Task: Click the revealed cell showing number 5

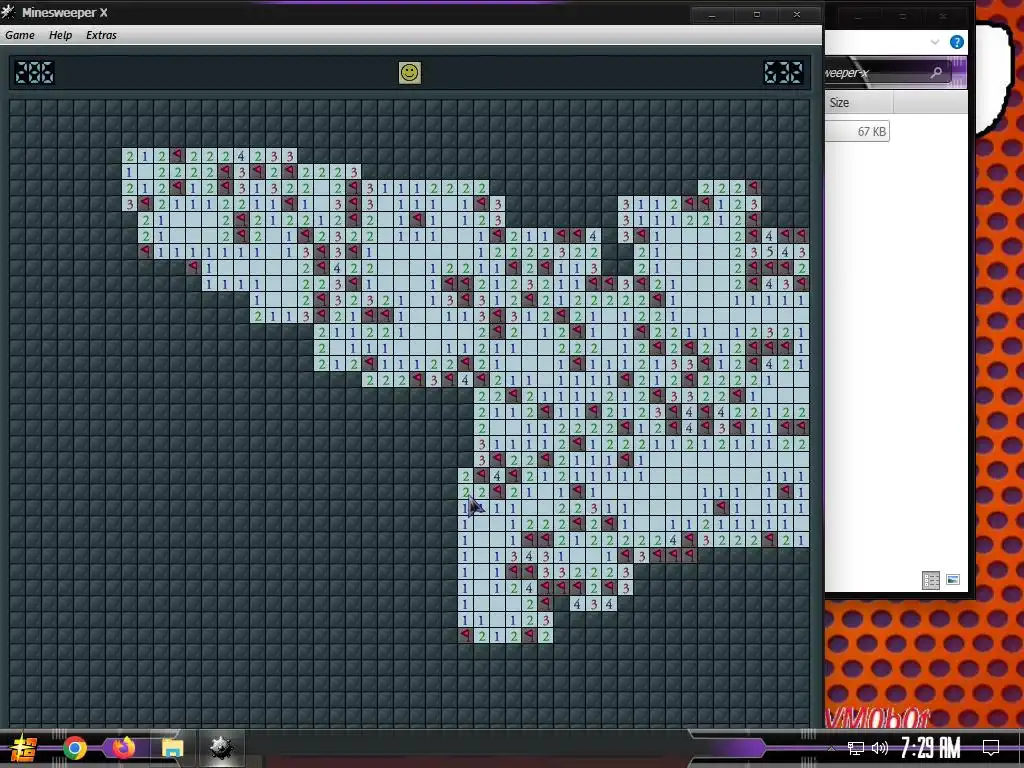Action: coord(770,251)
